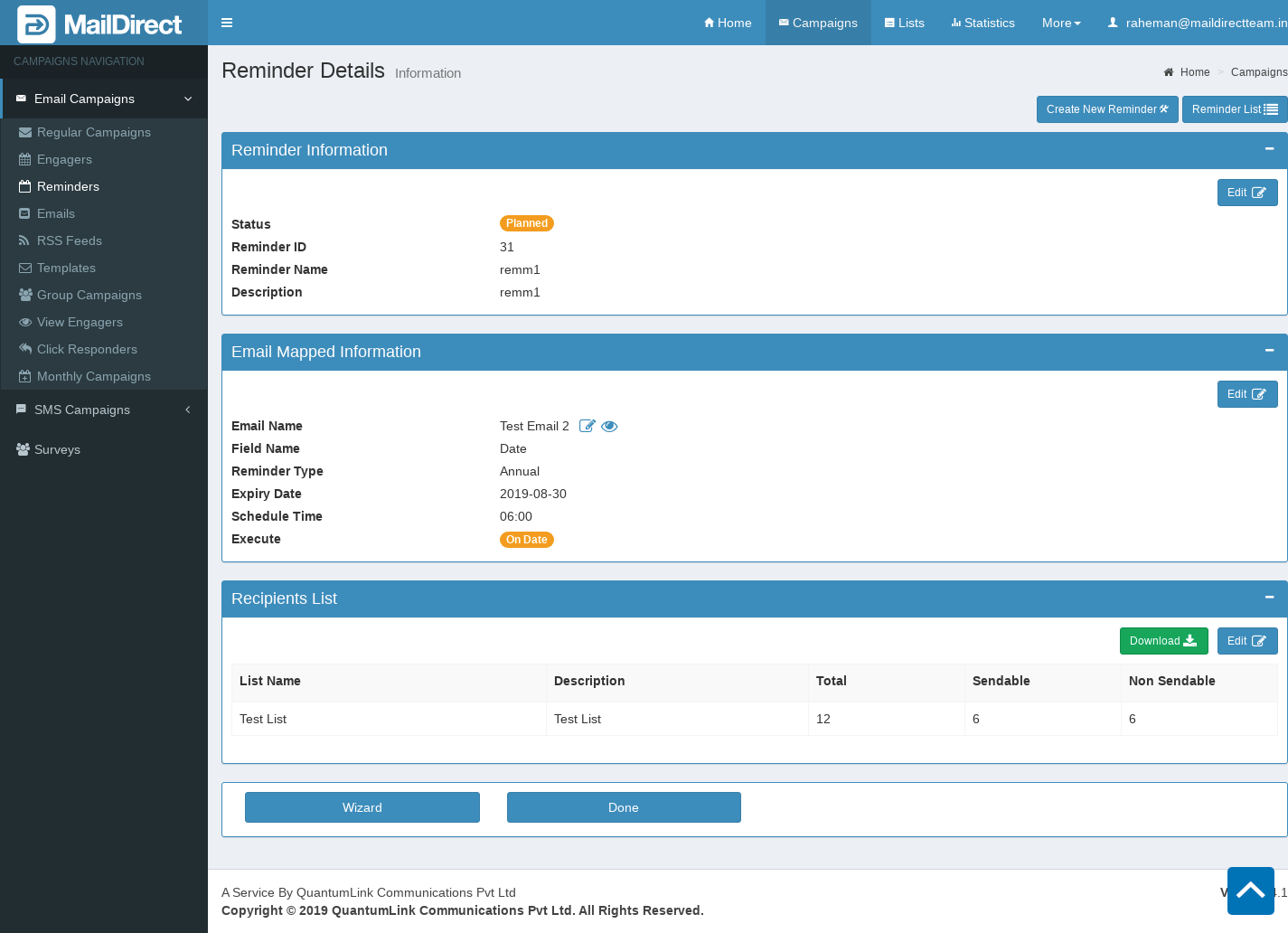Open Lists in top navigation
This screenshot has width=1288, height=933.
pyautogui.click(x=904, y=23)
